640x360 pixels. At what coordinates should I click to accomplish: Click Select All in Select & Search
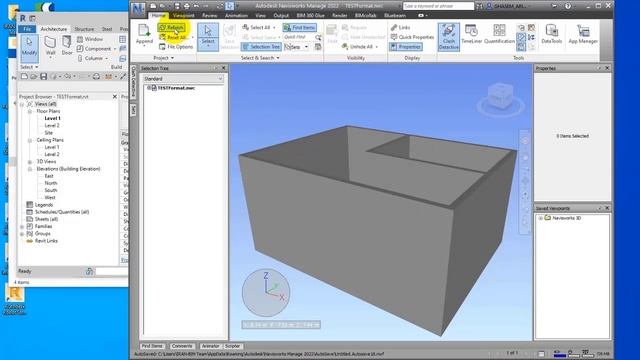[x=258, y=27]
